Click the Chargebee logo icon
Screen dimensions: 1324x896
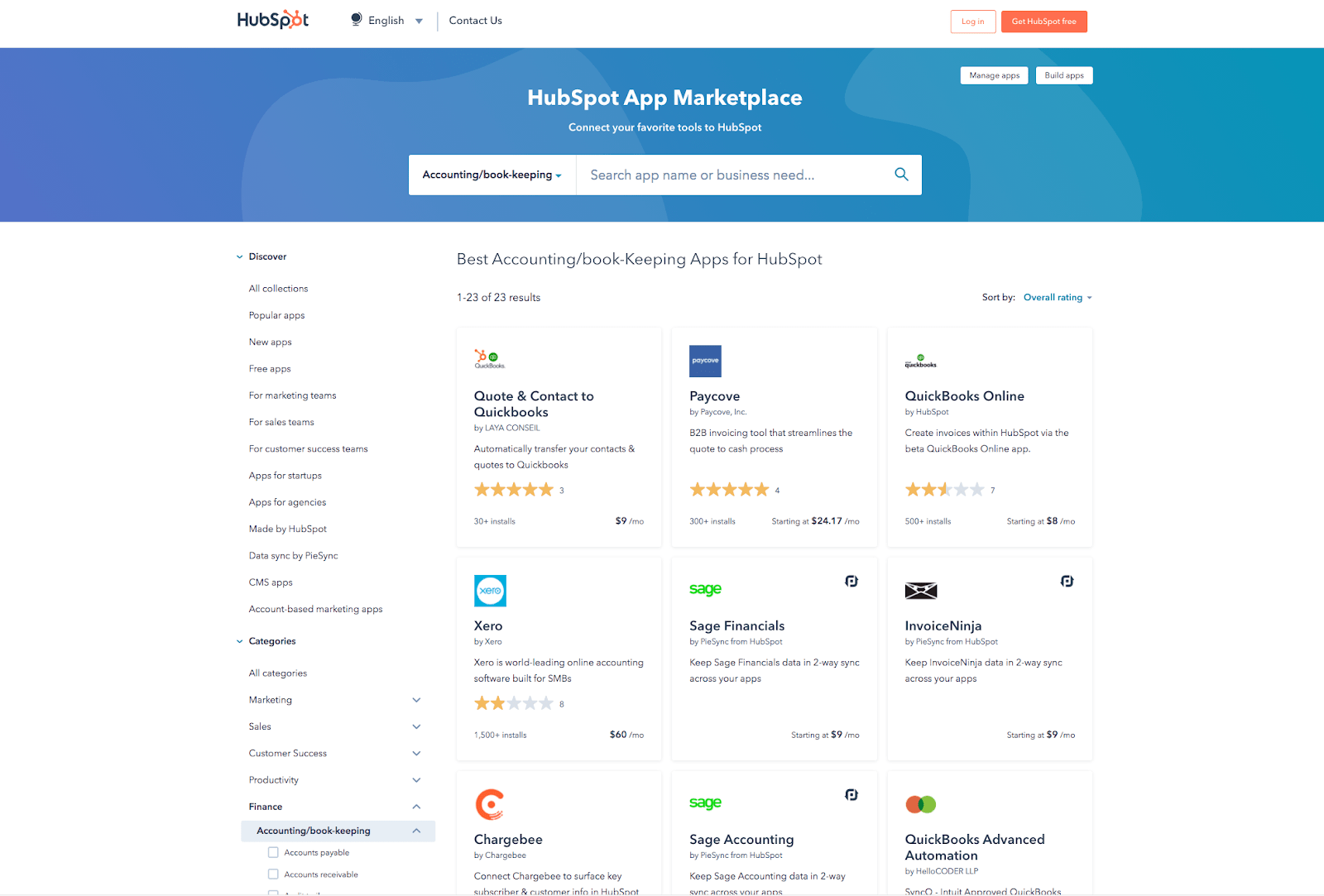(x=489, y=803)
